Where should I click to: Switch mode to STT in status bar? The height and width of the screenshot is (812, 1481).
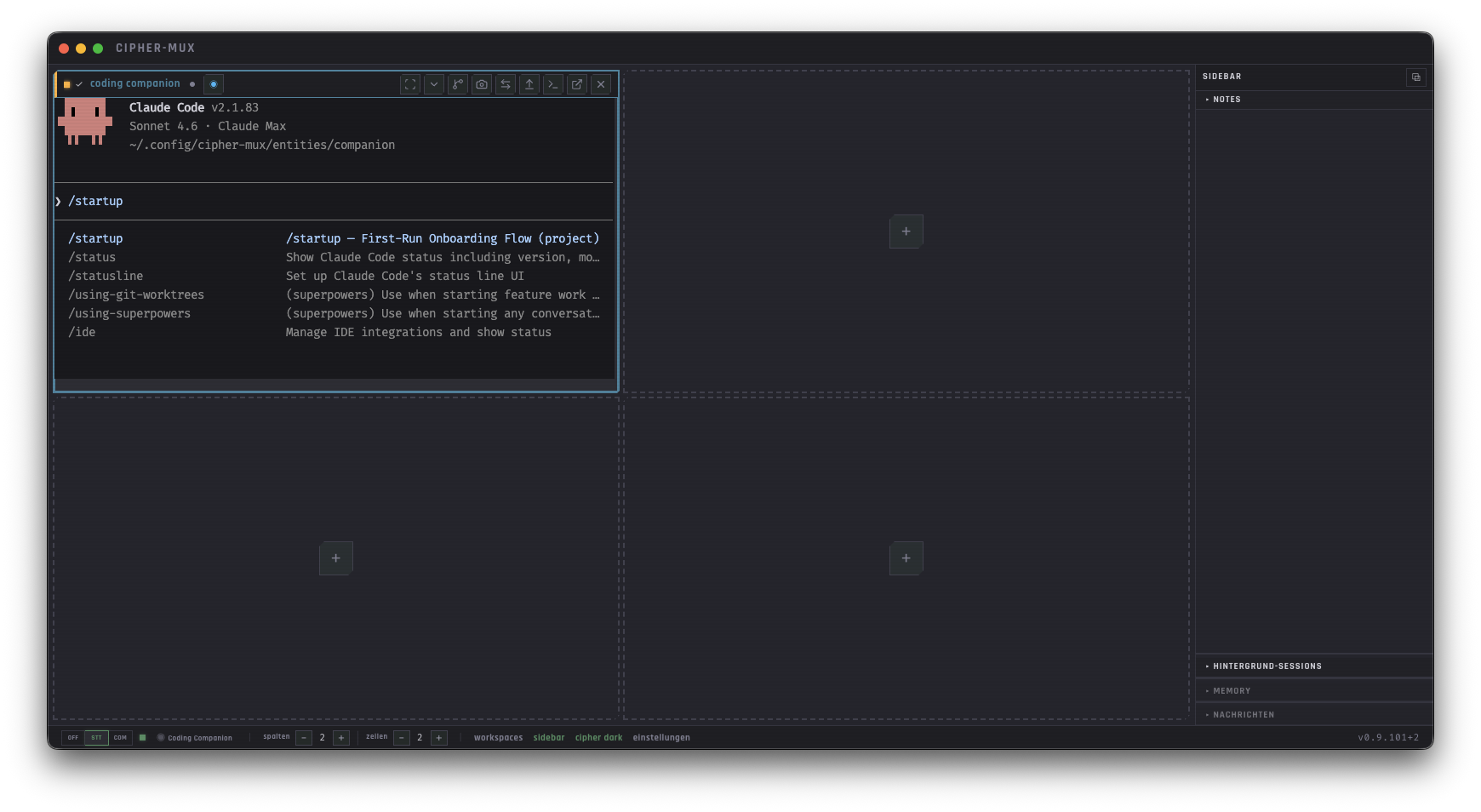tap(96, 738)
